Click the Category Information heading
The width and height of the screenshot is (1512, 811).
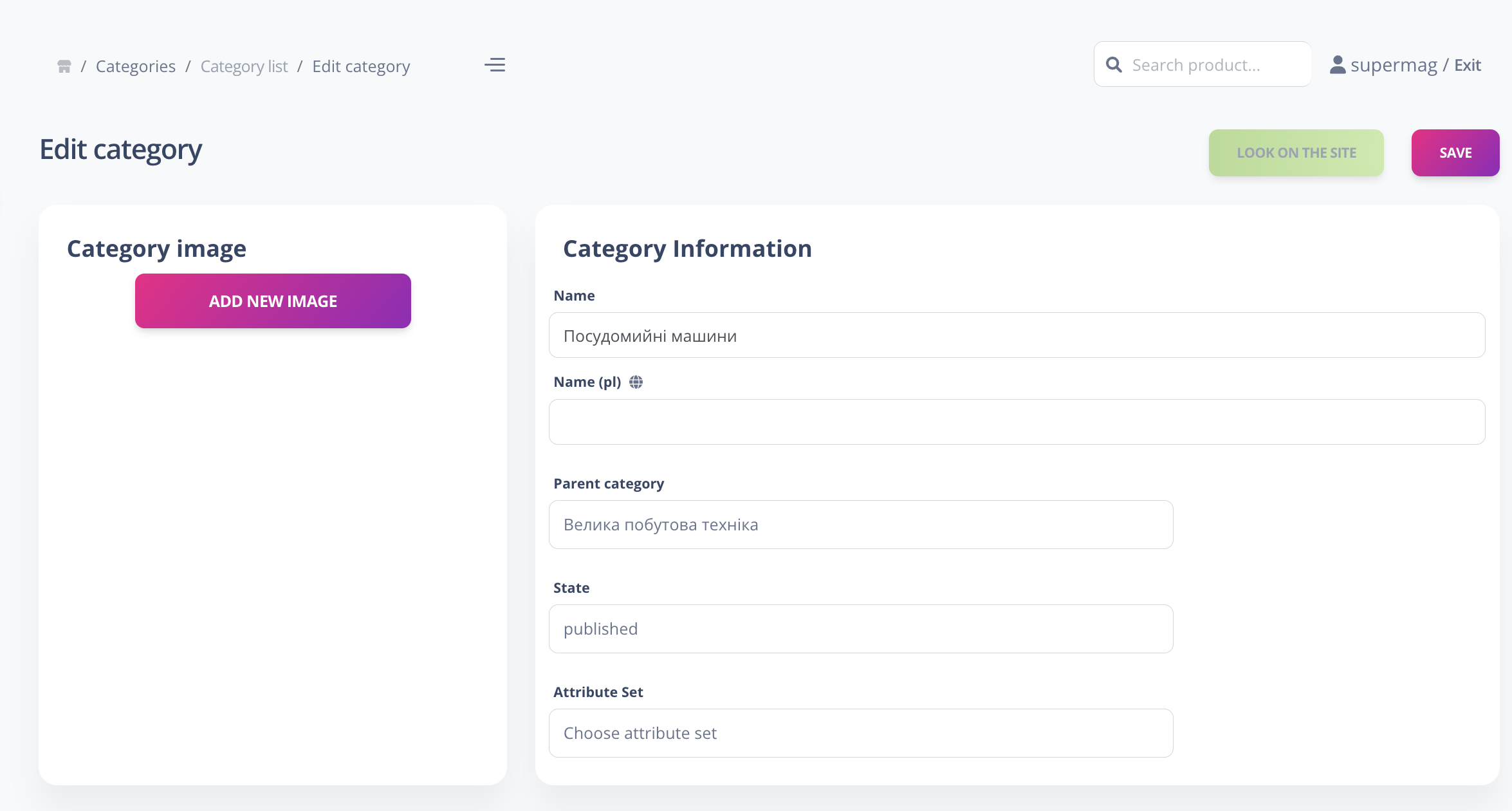click(x=687, y=248)
